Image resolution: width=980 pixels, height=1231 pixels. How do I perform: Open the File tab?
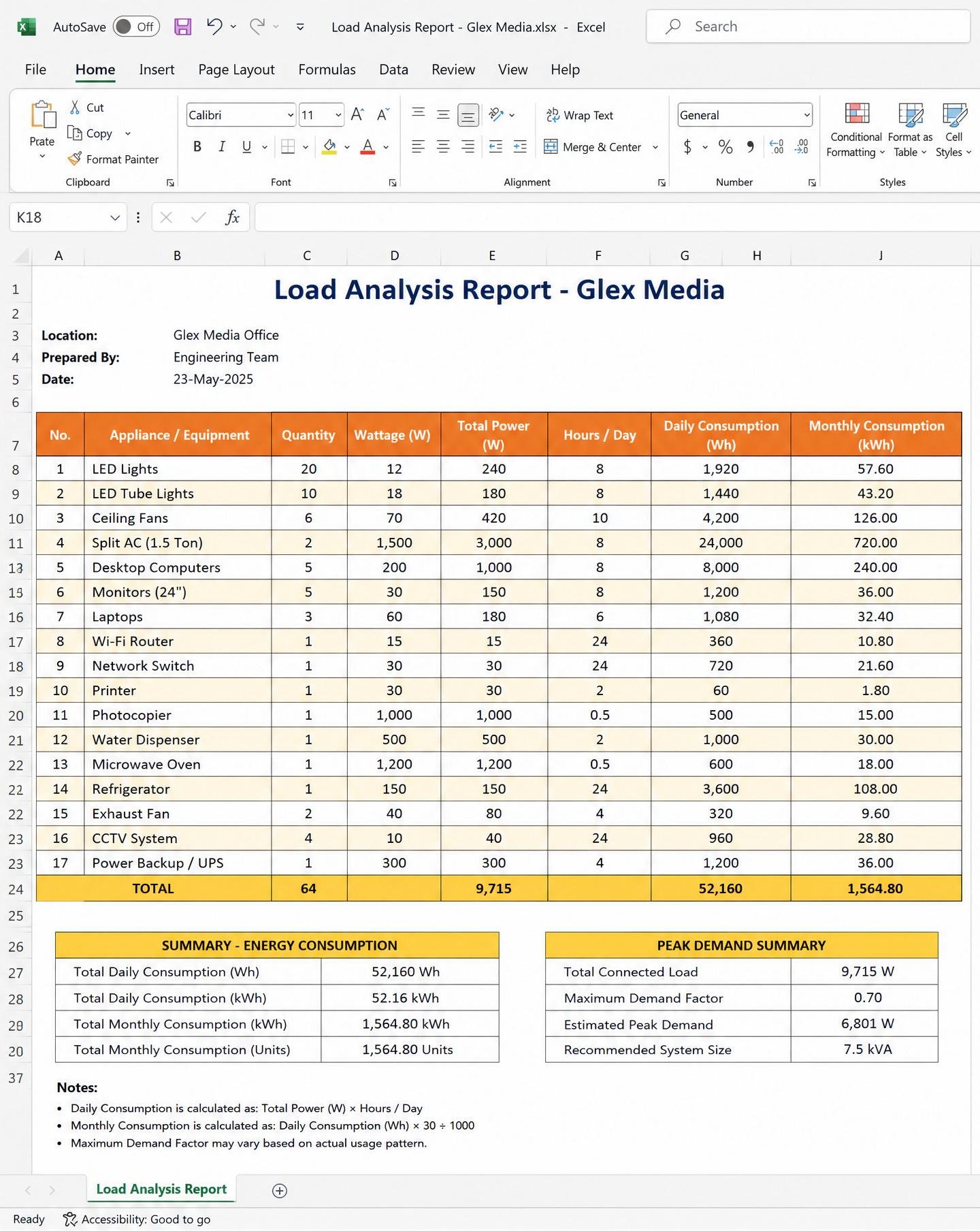pos(35,69)
